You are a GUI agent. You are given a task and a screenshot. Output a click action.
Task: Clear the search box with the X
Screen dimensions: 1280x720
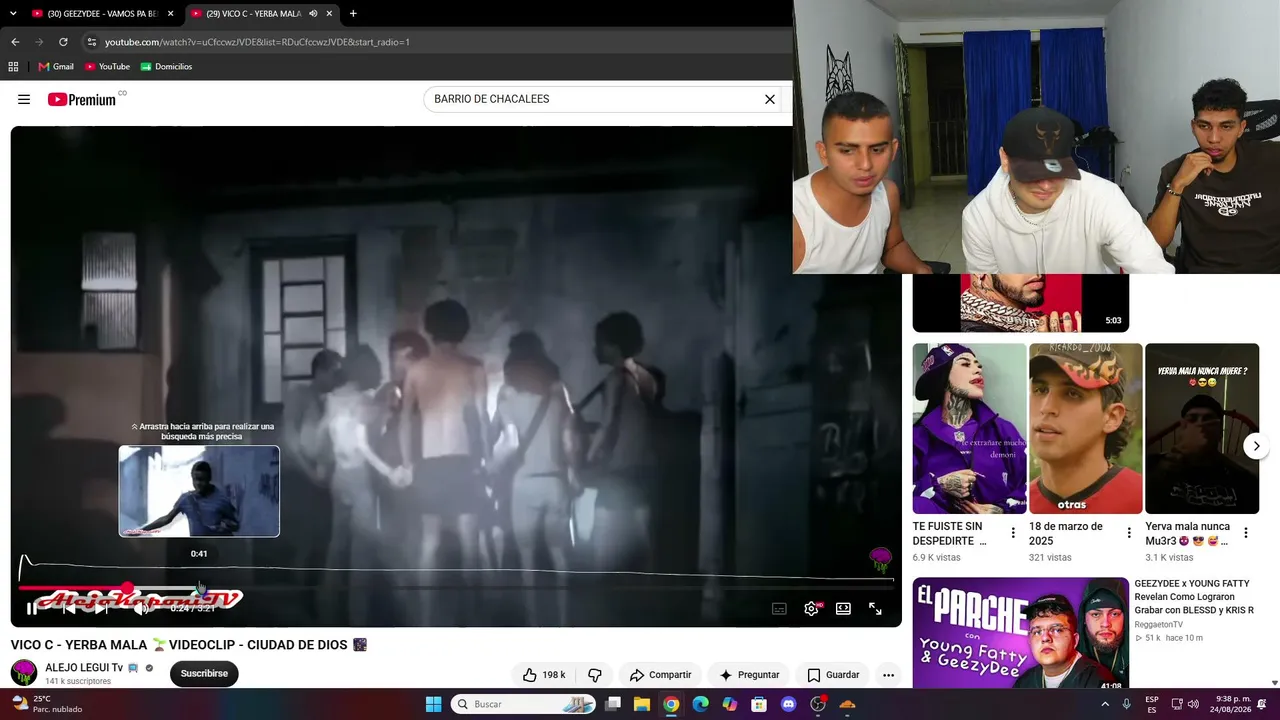pyautogui.click(x=770, y=99)
